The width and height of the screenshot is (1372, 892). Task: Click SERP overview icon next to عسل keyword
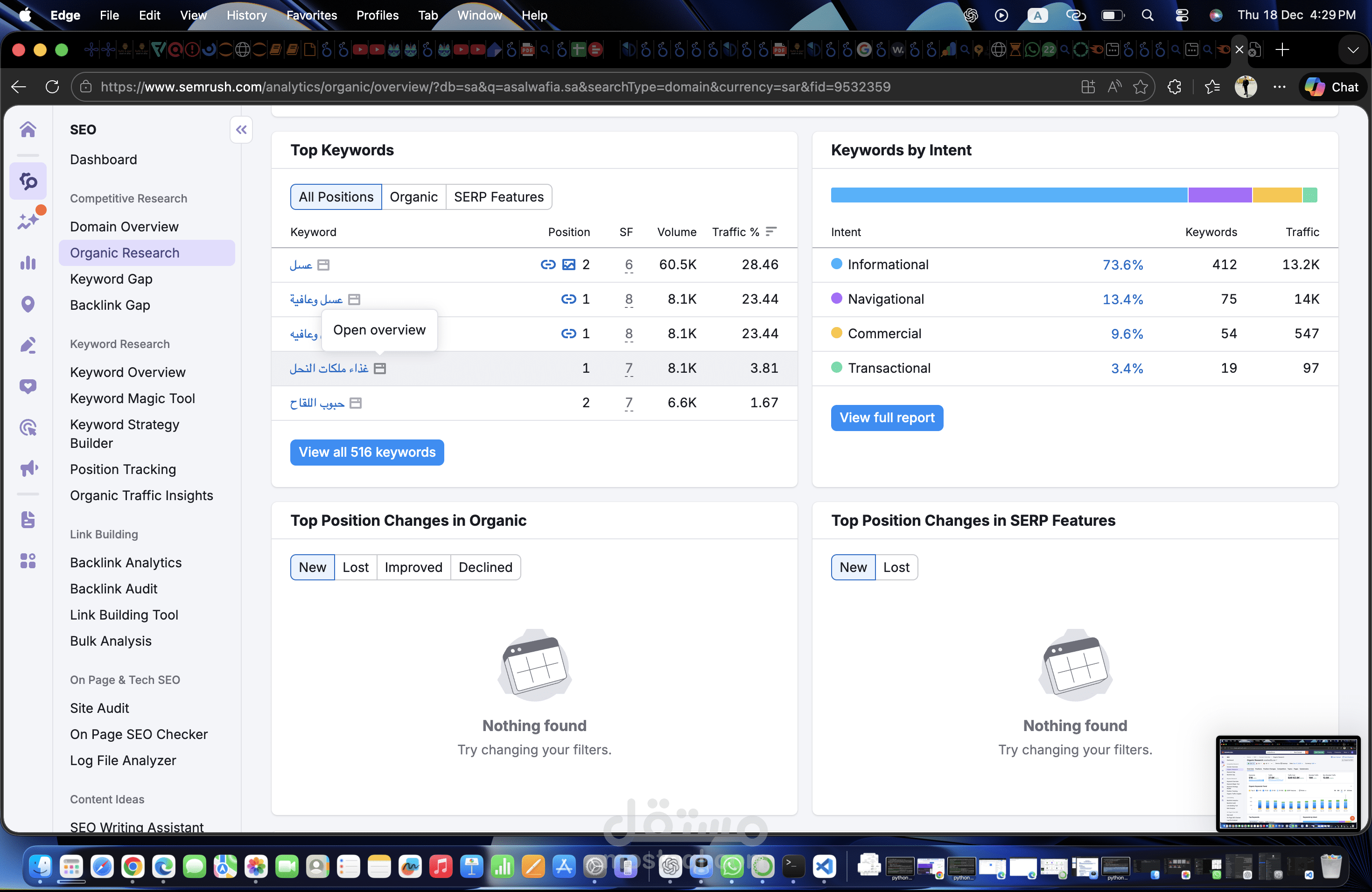point(323,265)
